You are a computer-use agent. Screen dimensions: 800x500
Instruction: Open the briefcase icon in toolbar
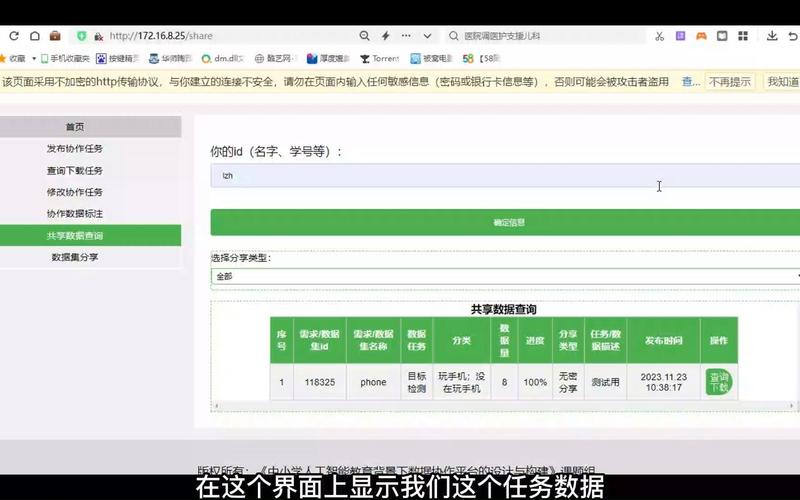tap(55, 36)
